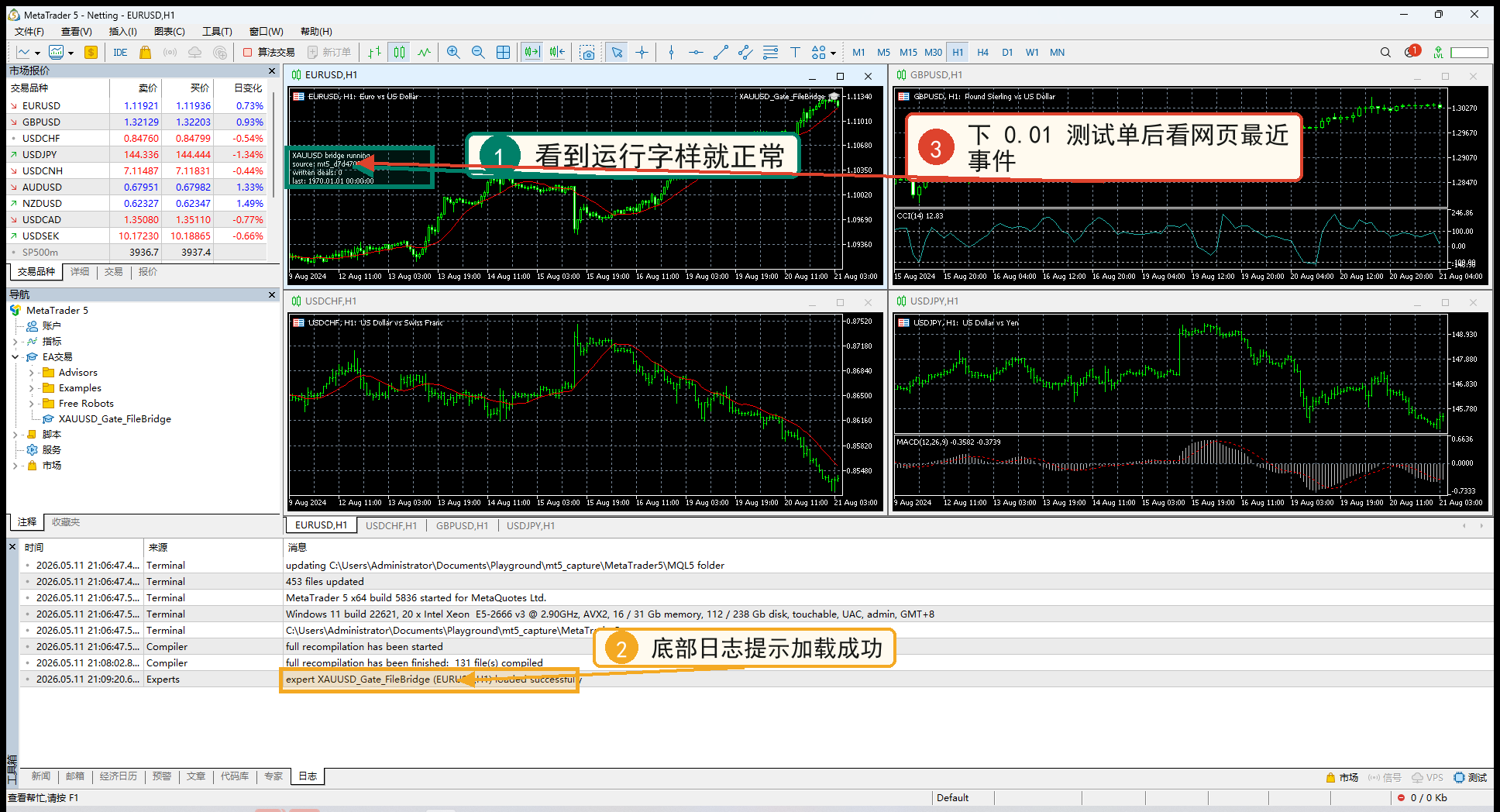Toggle the 算法交易 algo trading button
Screen dimensions: 1500x812
click(269, 53)
